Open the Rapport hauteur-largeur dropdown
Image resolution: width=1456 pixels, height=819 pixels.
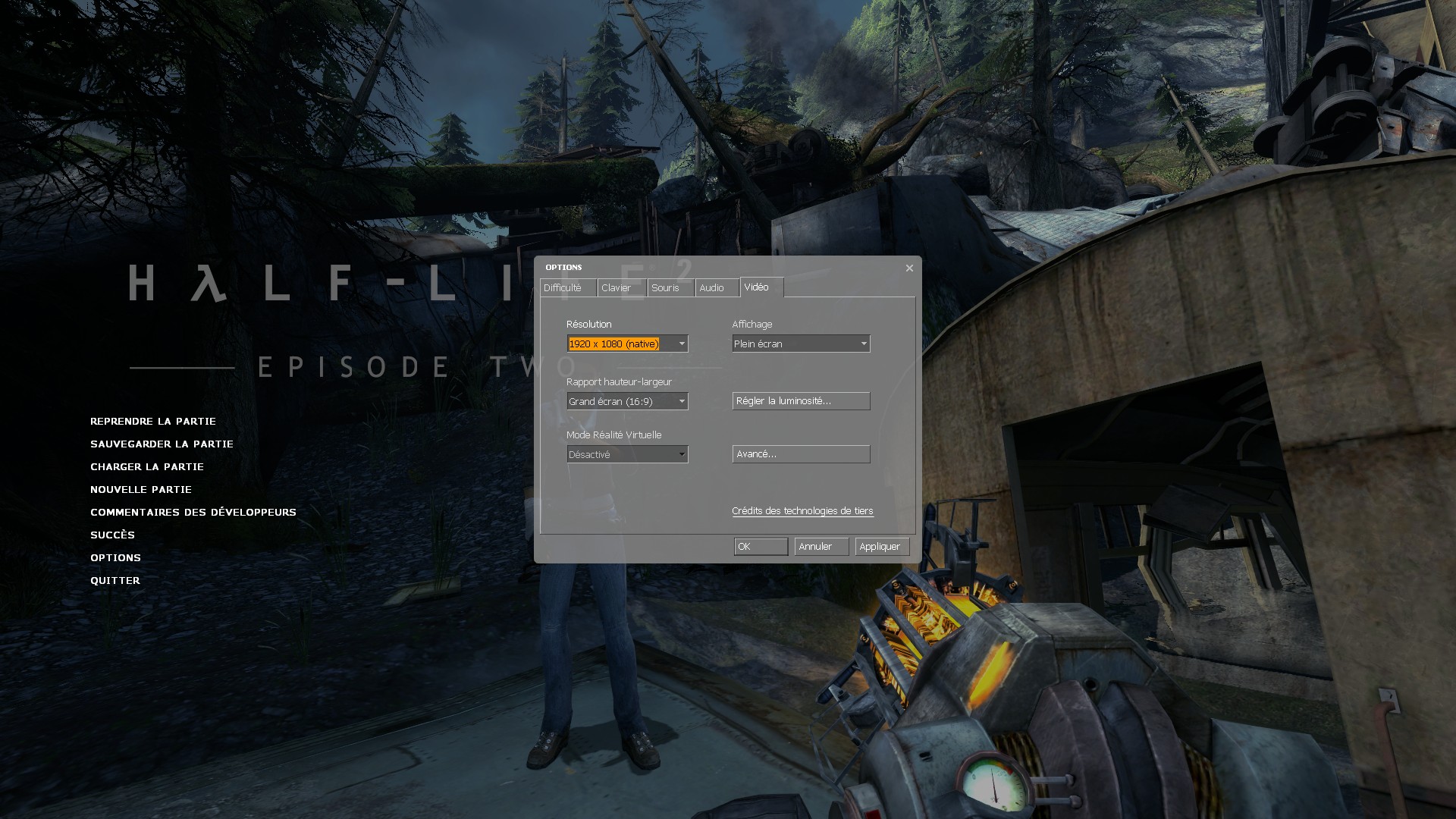tap(627, 401)
